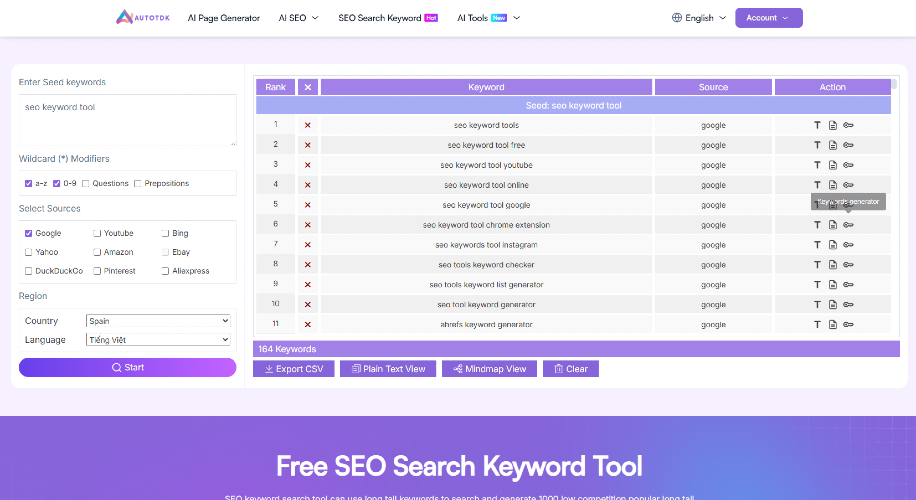Check the Aliexpress source checkbox

(165, 271)
